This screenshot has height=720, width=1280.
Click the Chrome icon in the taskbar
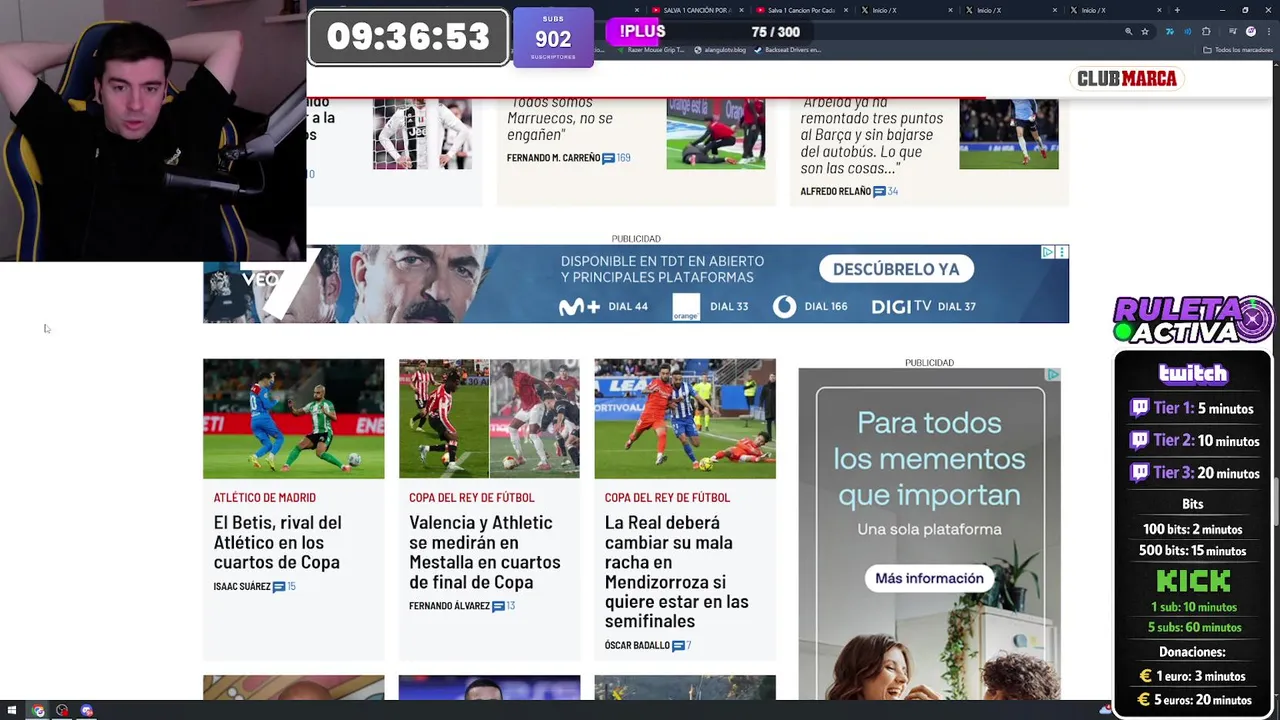[38, 711]
